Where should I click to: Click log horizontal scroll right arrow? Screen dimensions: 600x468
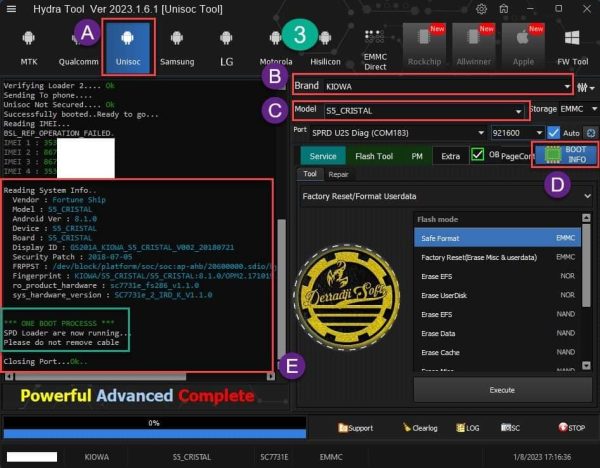pyautogui.click(x=271, y=377)
